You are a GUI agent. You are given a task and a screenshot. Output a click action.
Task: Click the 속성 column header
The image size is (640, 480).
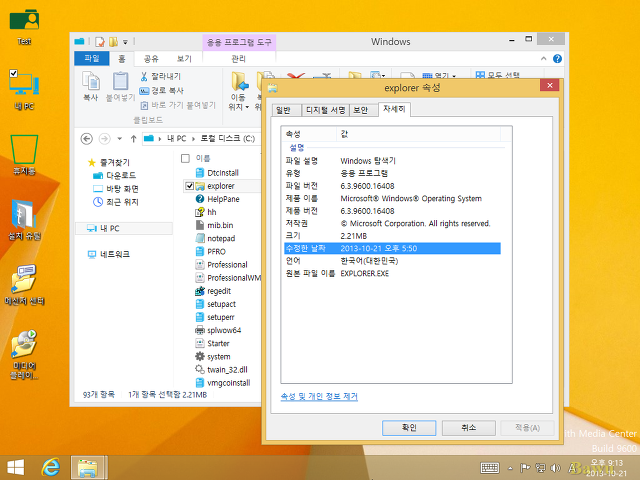pos(309,134)
